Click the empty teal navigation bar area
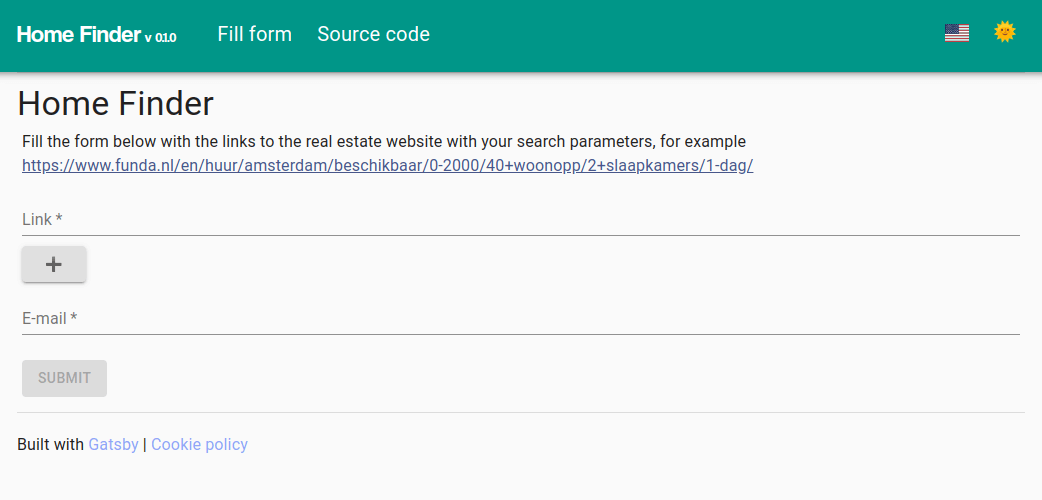This screenshot has height=500, width=1042. (680, 35)
